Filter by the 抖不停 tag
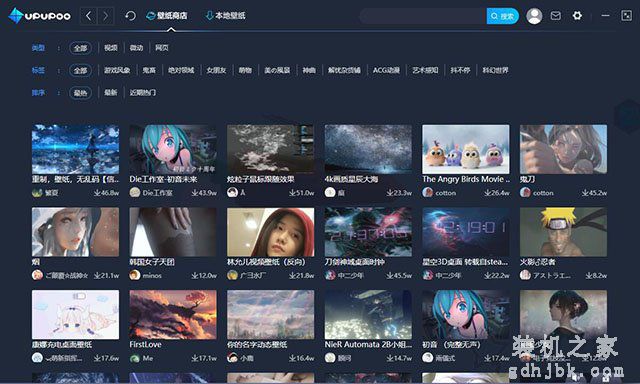The image size is (640, 384). [460, 71]
